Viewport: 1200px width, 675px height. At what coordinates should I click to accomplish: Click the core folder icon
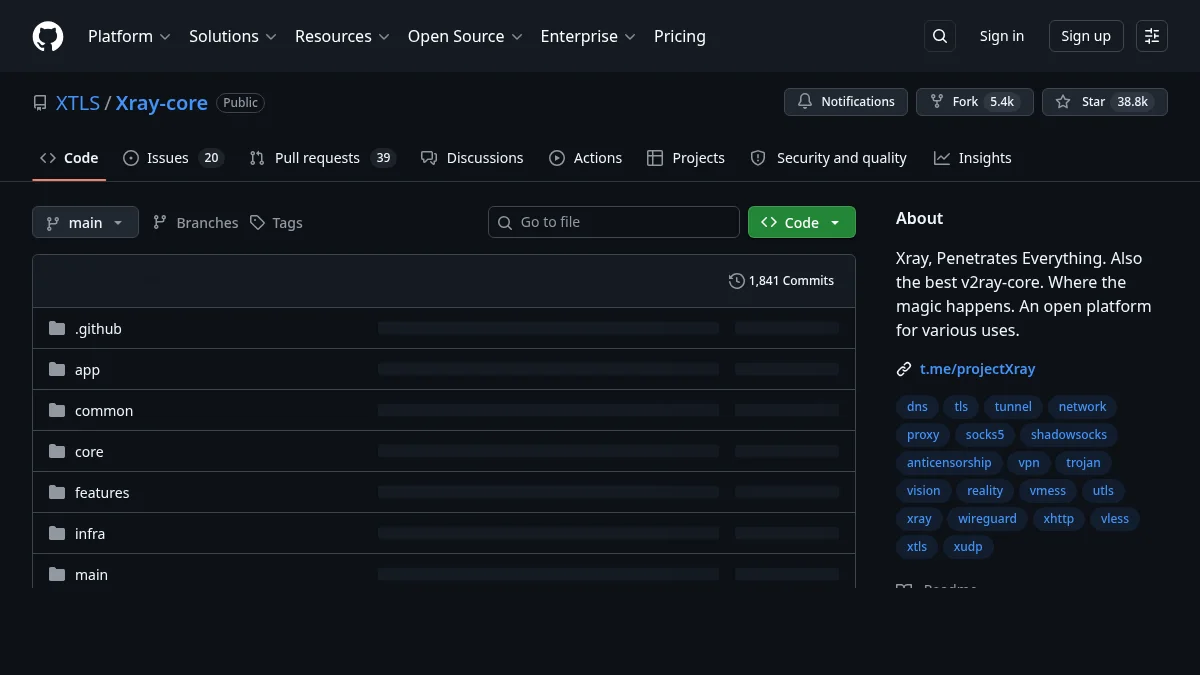pyautogui.click(x=57, y=452)
